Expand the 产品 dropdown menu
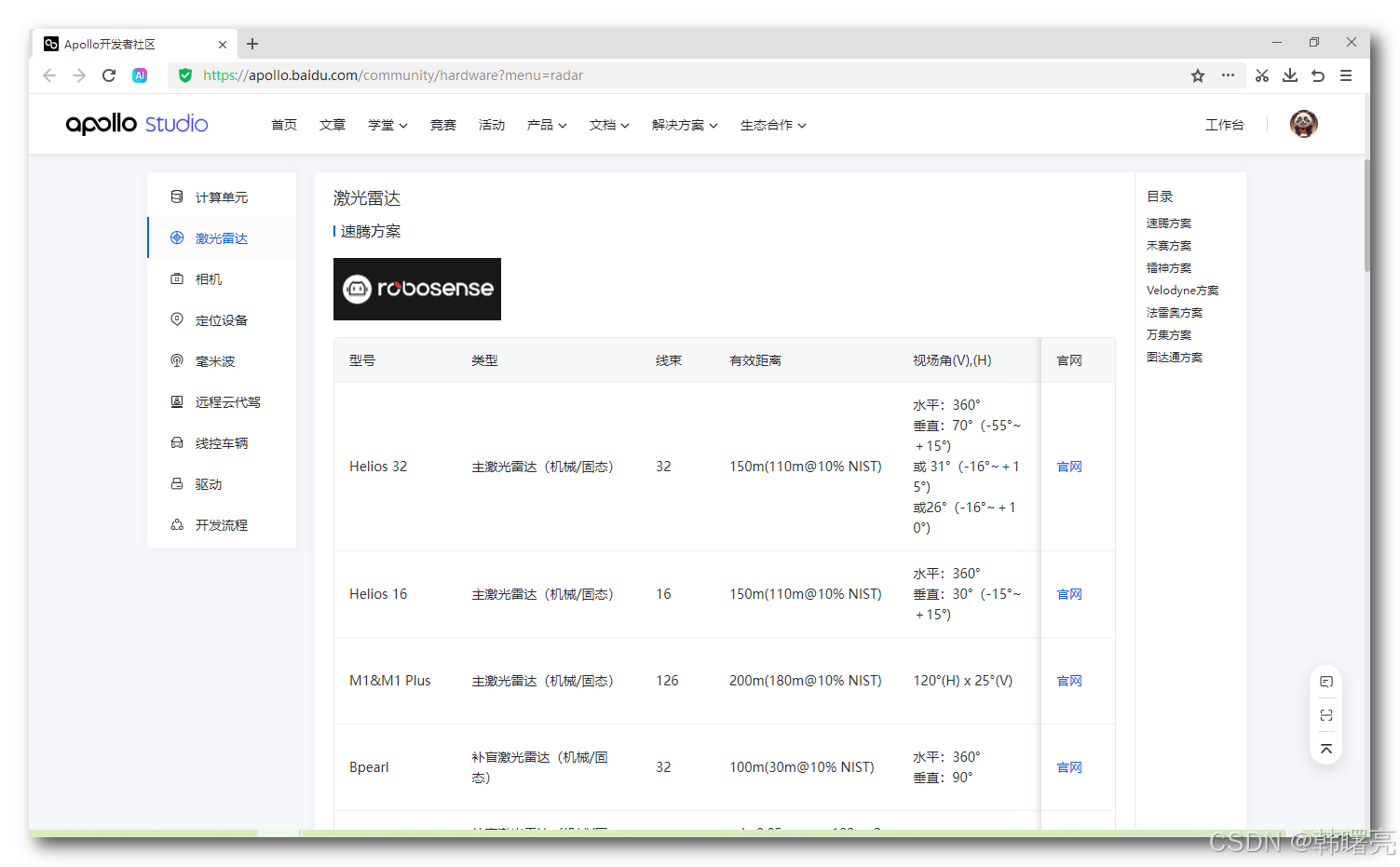 [547, 125]
